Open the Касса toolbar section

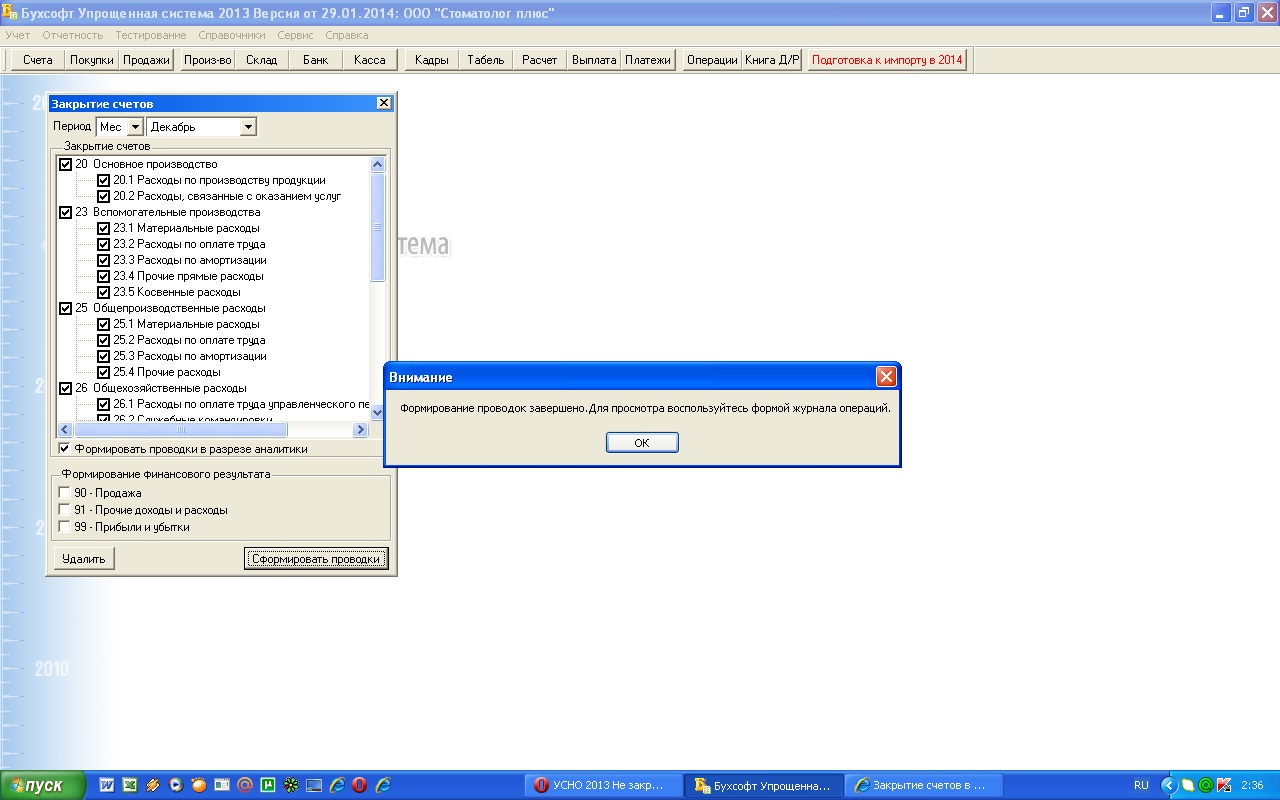tap(369, 60)
